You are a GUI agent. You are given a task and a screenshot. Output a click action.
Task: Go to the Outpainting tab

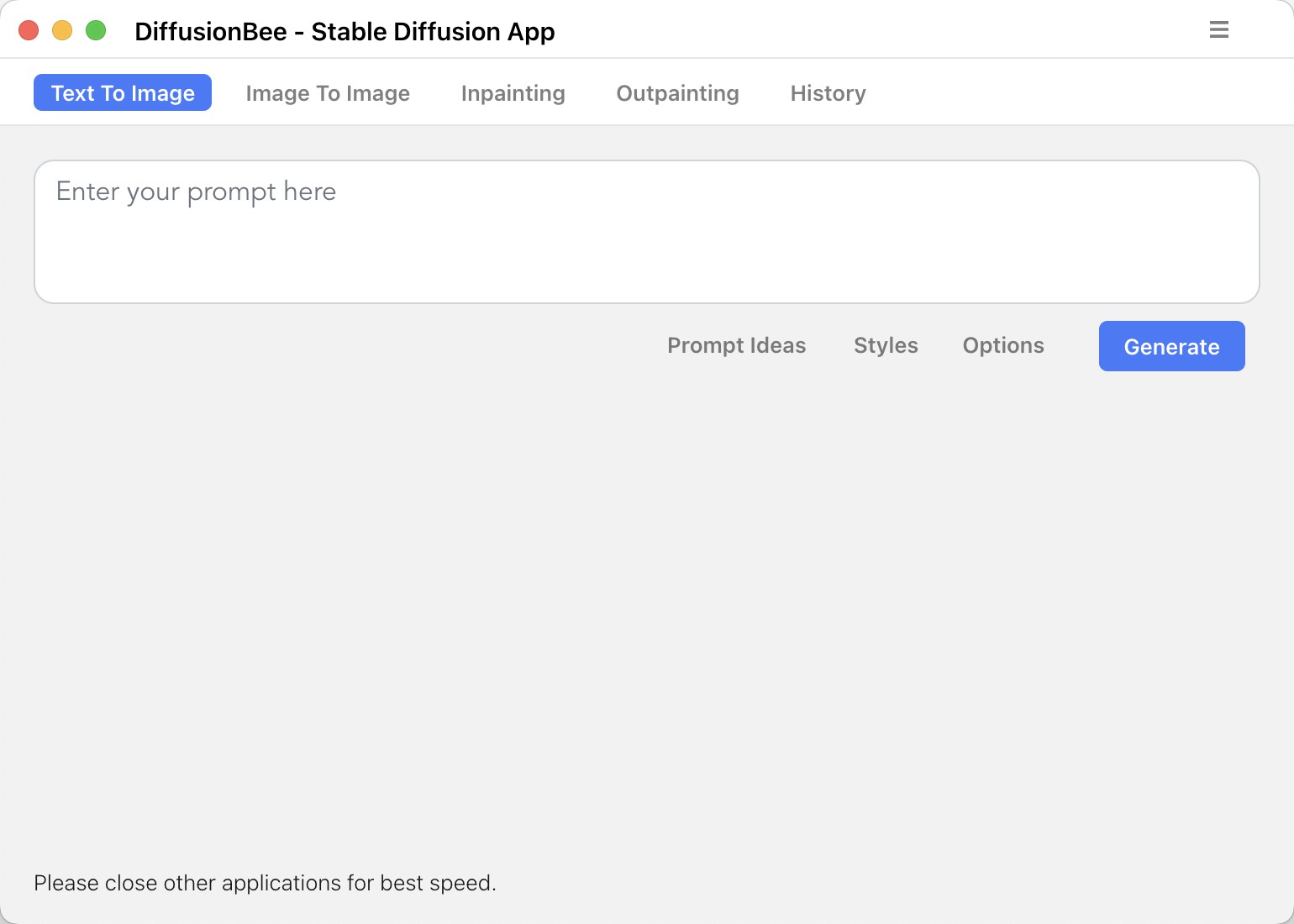coord(677,93)
